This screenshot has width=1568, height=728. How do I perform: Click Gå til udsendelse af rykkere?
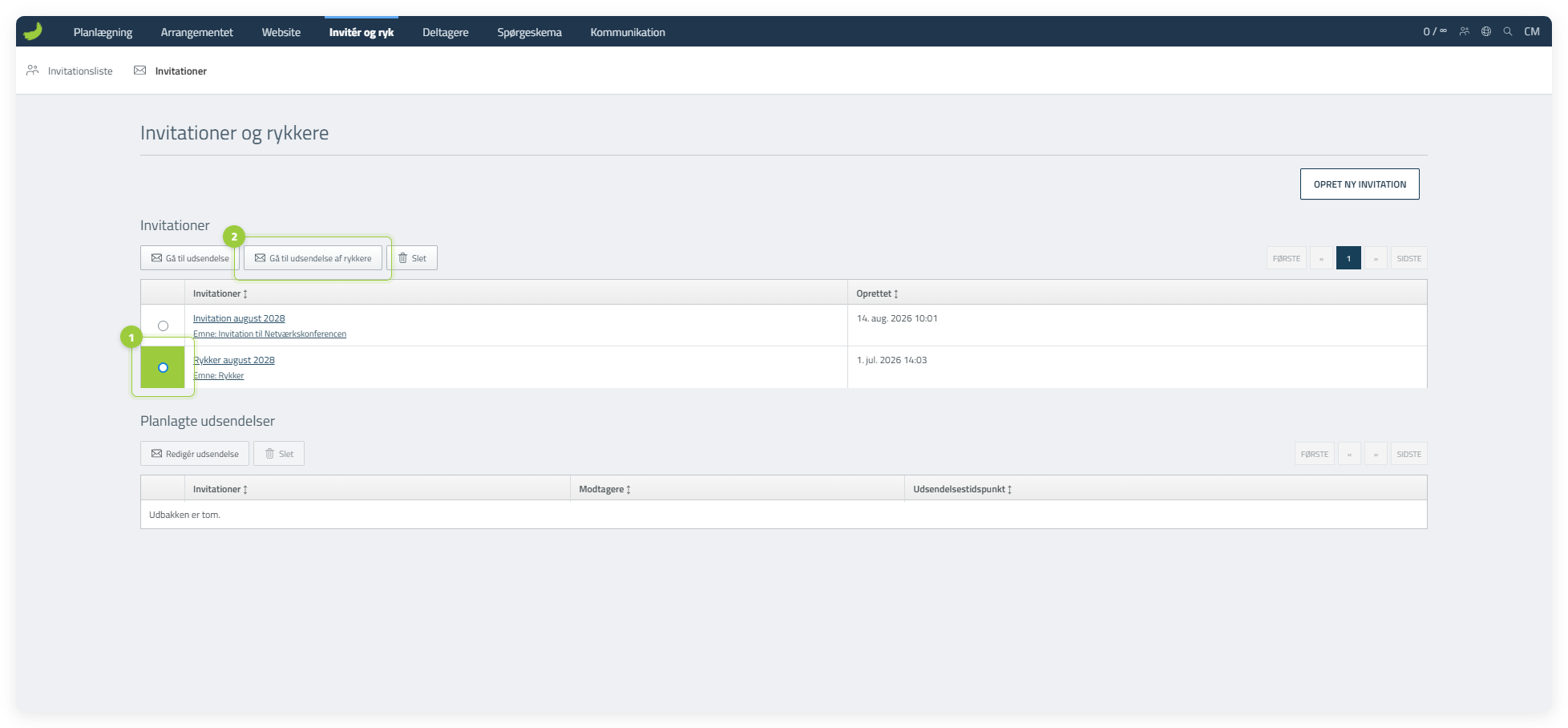click(x=313, y=258)
